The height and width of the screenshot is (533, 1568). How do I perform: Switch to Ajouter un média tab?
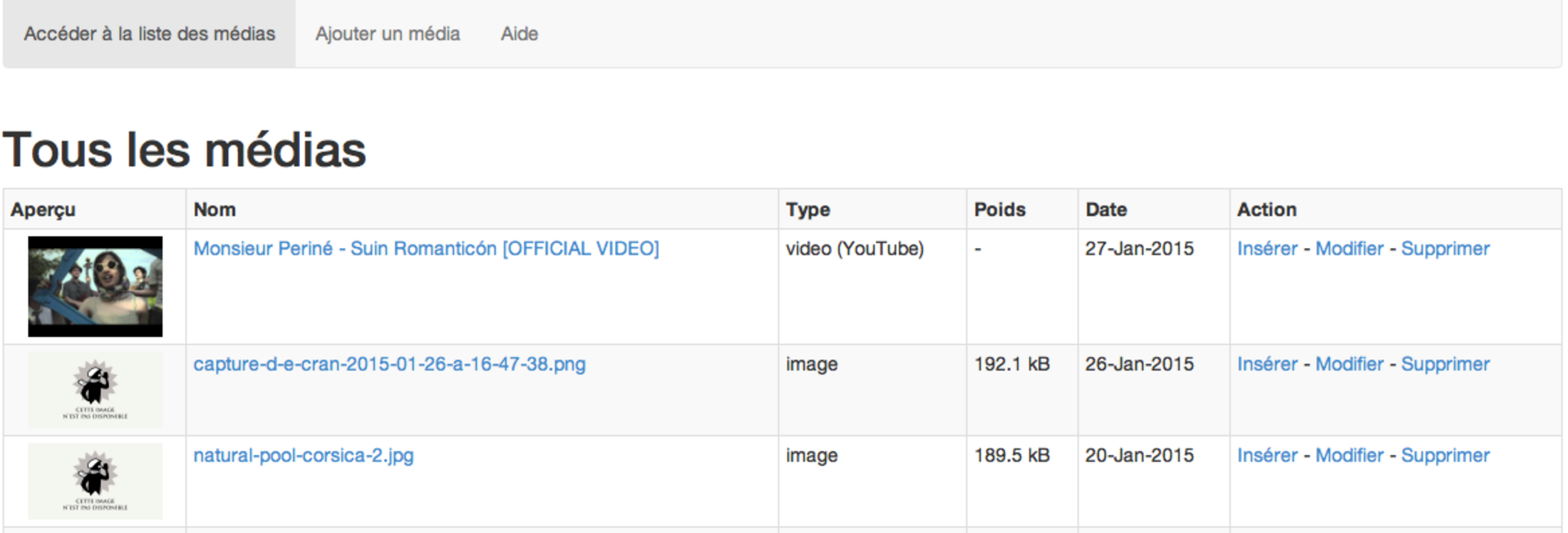(x=388, y=33)
